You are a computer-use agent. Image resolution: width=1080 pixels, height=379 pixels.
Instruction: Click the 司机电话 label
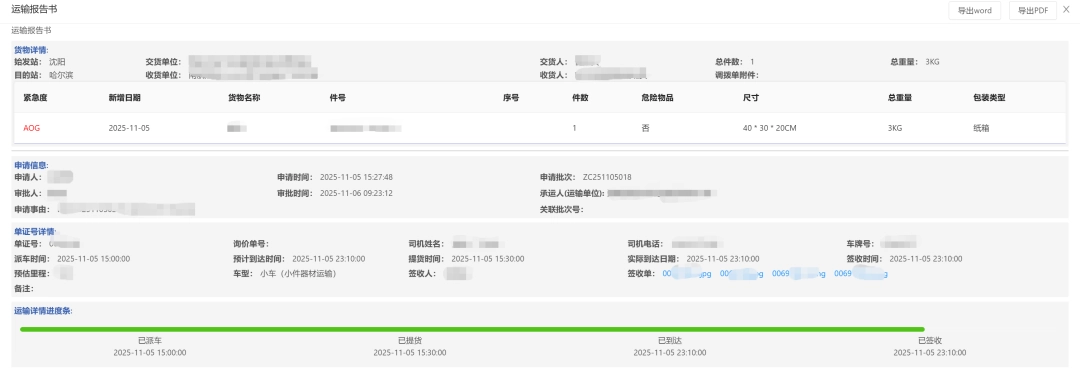coord(645,244)
